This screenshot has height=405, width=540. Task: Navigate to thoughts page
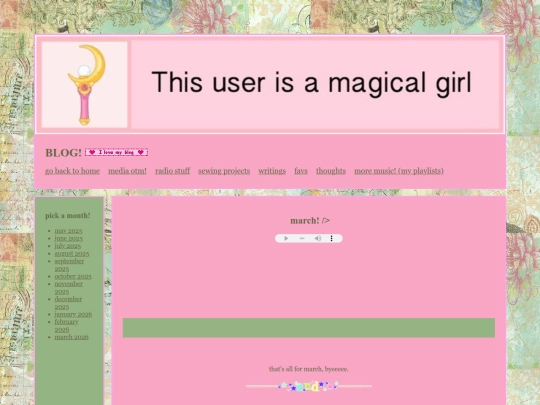point(331,171)
